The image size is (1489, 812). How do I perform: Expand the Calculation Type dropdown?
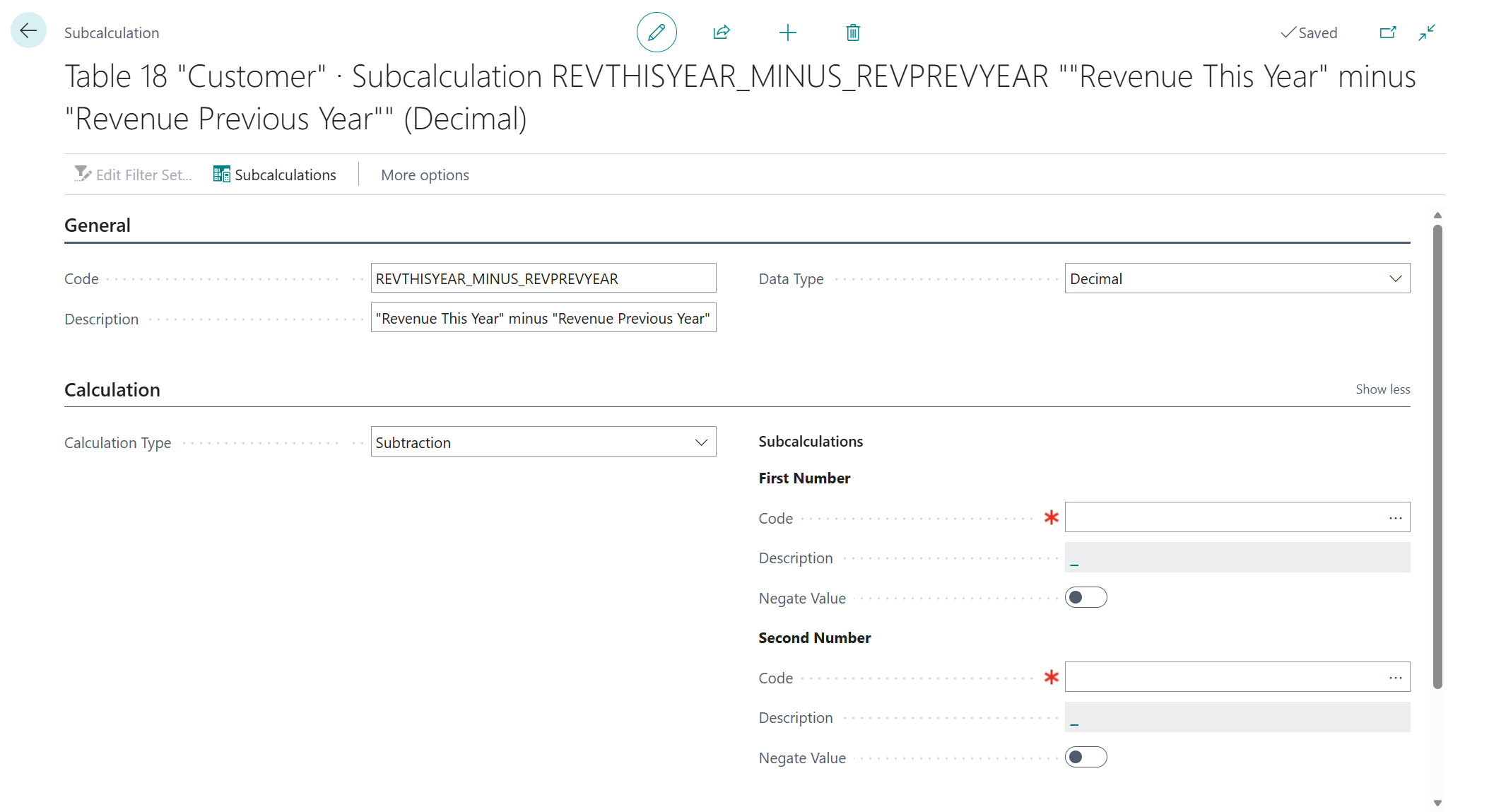pos(701,442)
